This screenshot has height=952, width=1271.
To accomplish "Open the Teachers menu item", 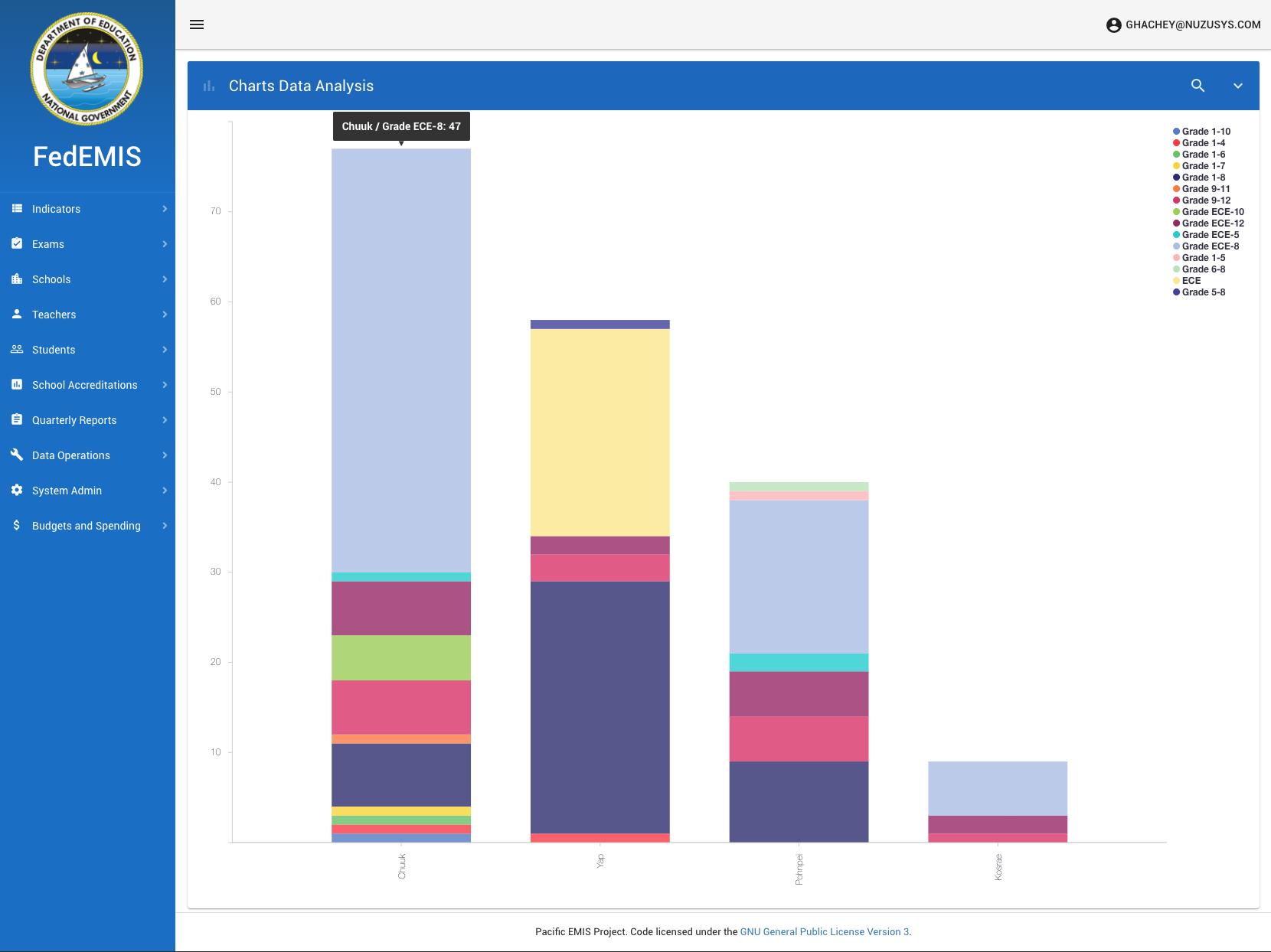I will [x=54, y=315].
